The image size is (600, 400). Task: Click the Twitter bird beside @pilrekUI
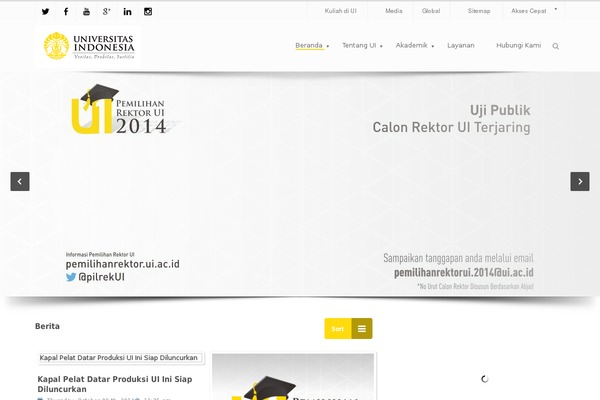(71, 277)
